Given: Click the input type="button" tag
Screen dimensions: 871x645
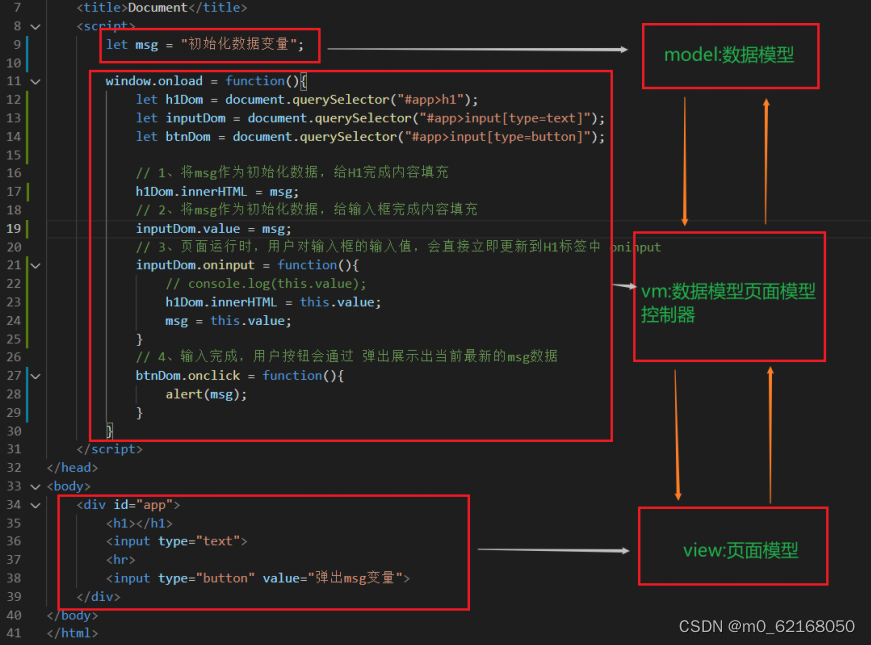Looking at the screenshot, I should click(258, 578).
